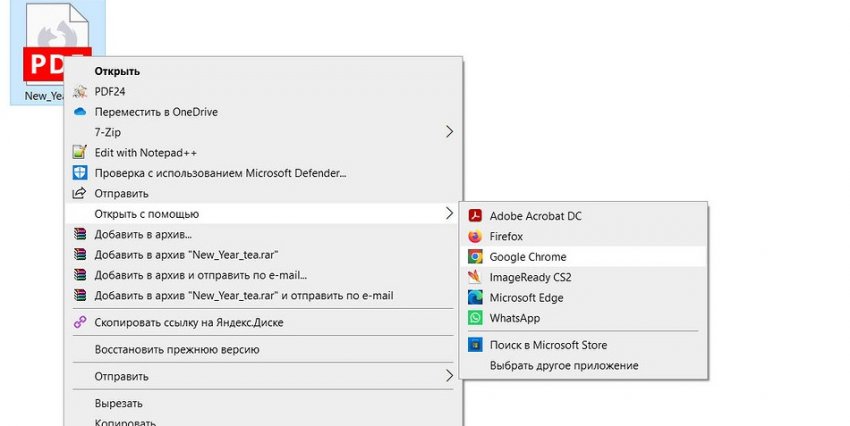Expand the lower 'Отправить' submenu arrow
The height and width of the screenshot is (426, 850).
tap(449, 376)
